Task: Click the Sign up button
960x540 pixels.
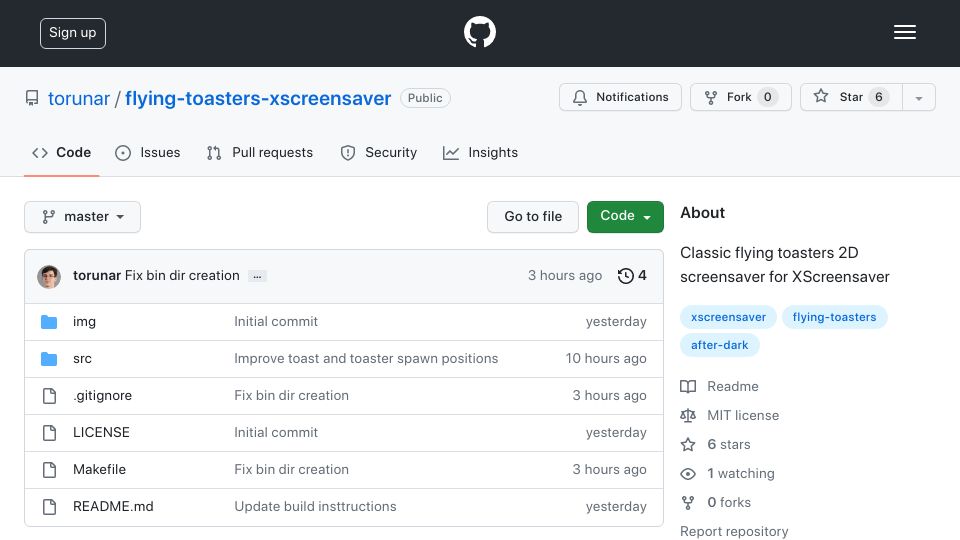Action: coord(73,33)
